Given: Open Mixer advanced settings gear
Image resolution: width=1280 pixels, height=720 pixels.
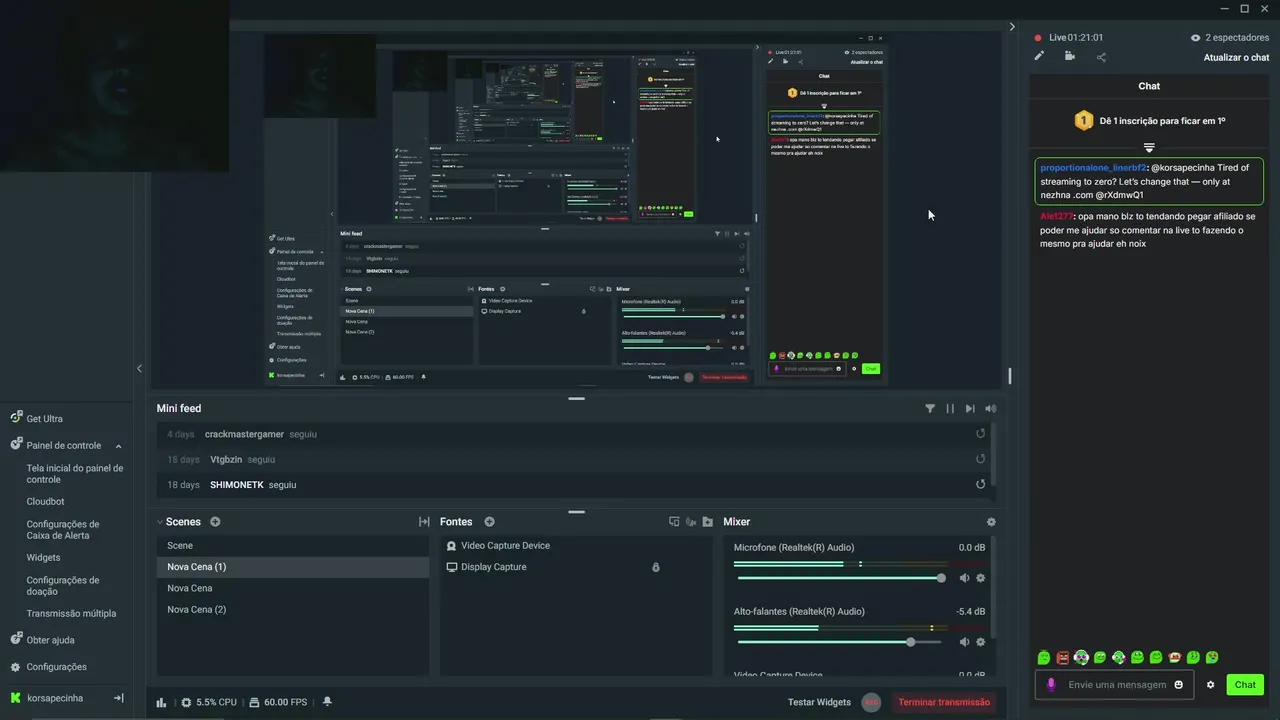Looking at the screenshot, I should [x=991, y=522].
